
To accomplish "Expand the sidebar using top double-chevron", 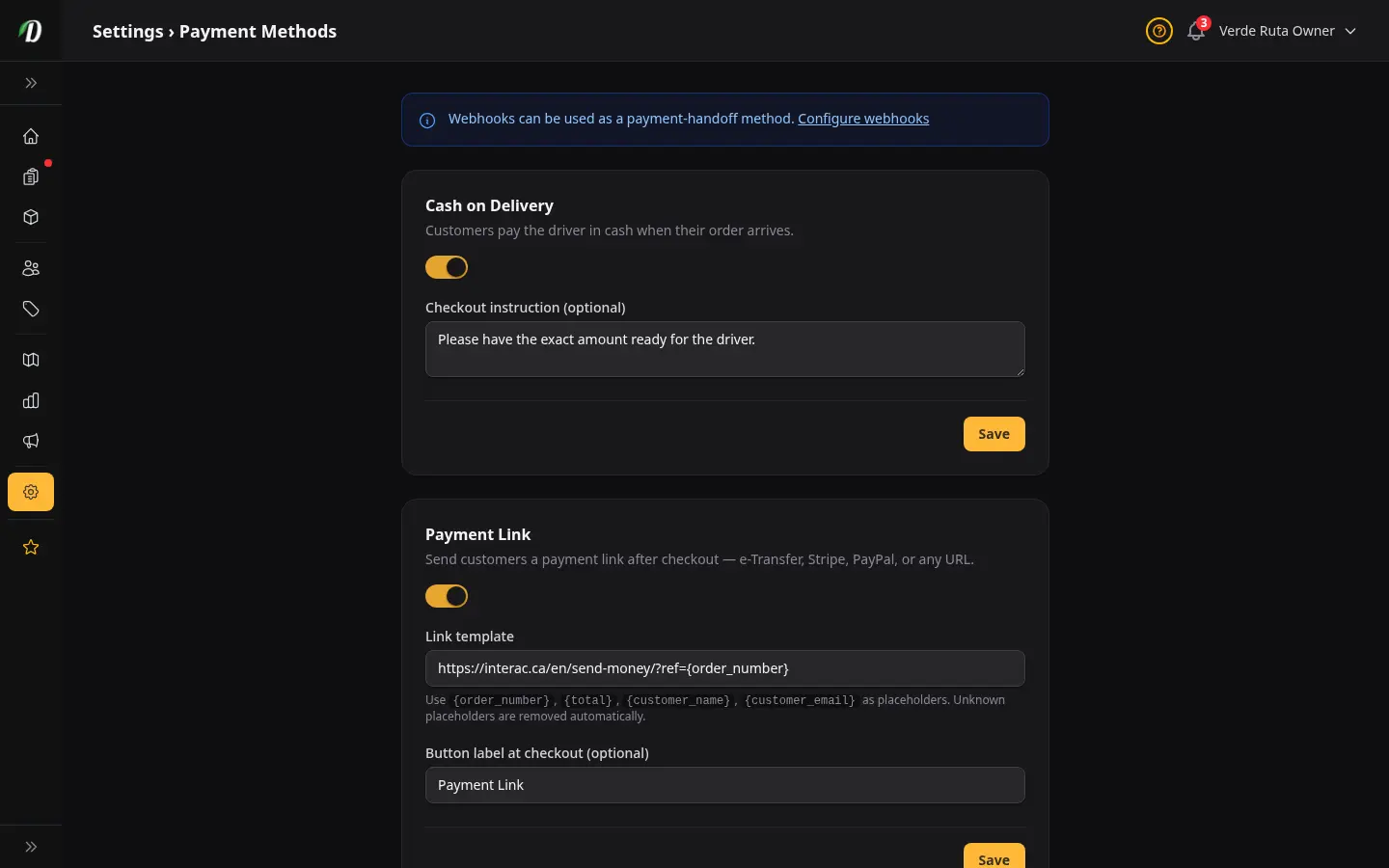I will tap(31, 83).
